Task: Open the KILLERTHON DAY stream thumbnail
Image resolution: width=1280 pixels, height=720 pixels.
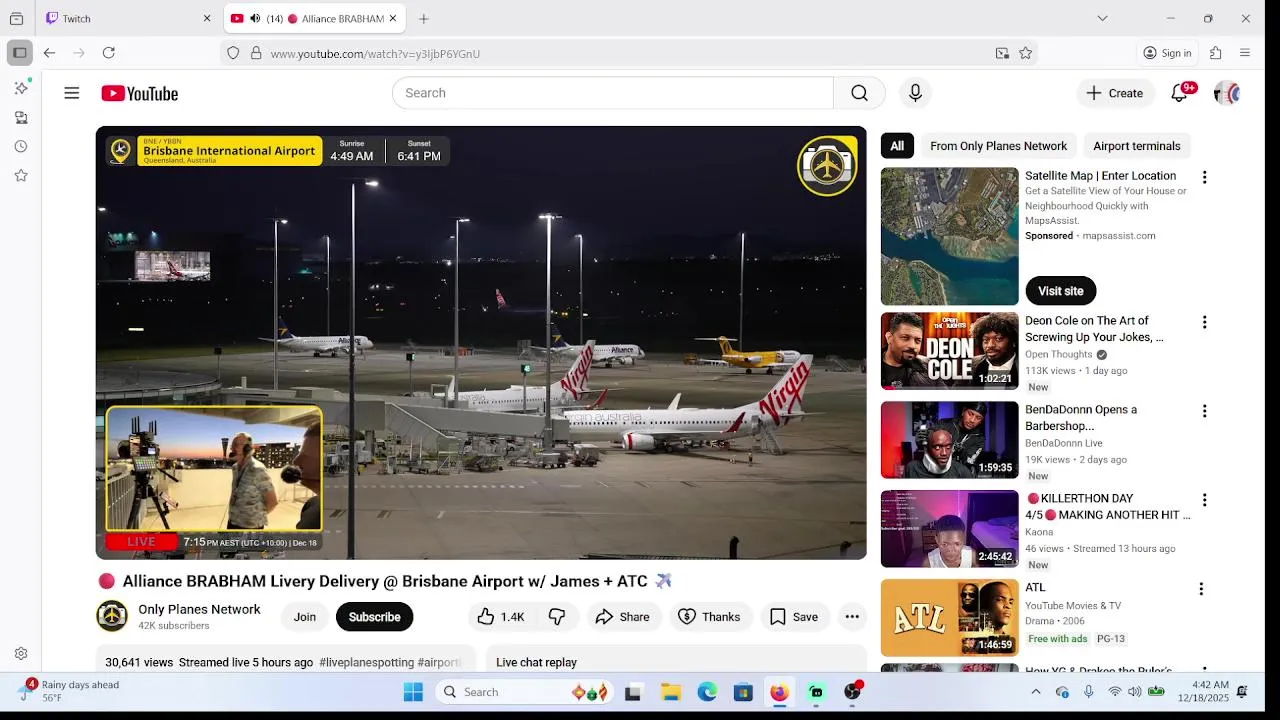Action: (x=950, y=529)
